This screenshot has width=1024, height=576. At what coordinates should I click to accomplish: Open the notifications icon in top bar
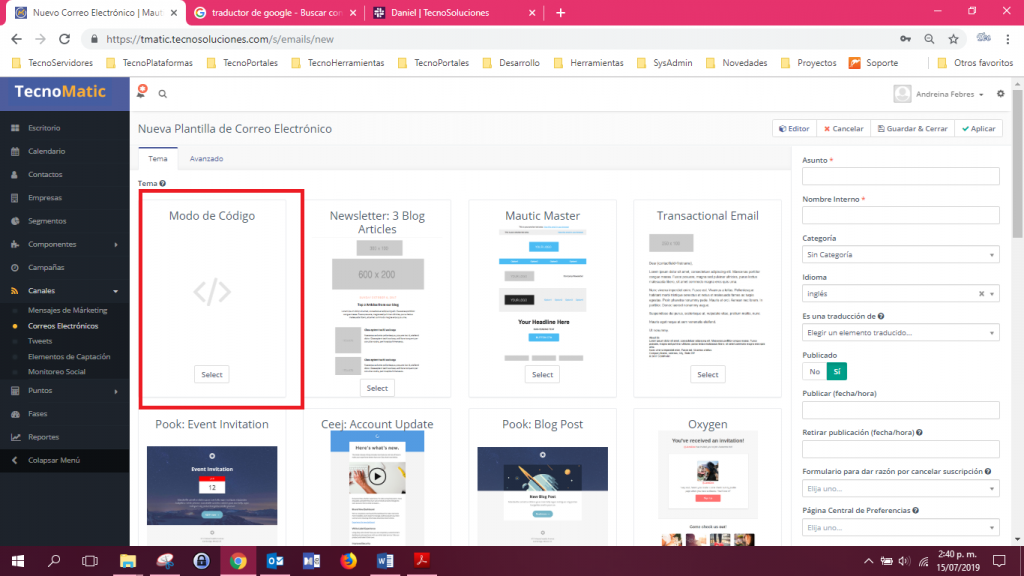pyautogui.click(x=143, y=92)
